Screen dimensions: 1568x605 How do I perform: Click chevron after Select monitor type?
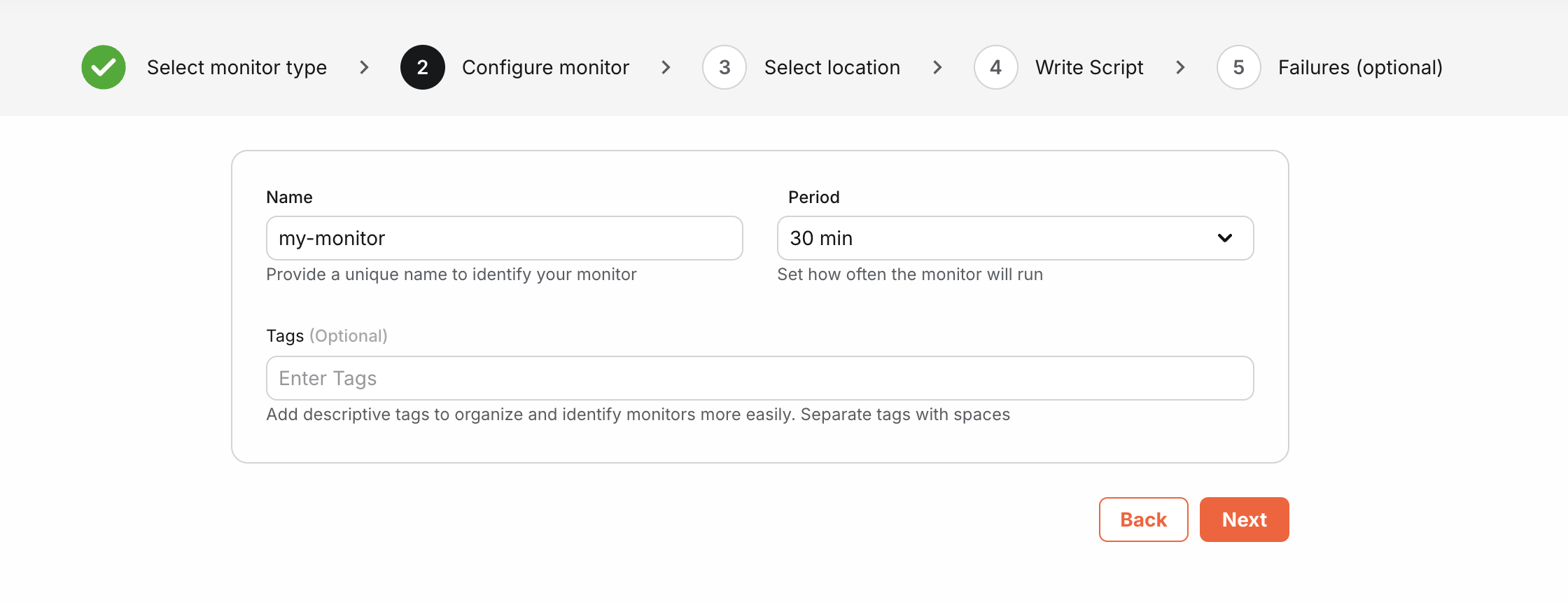click(x=364, y=67)
